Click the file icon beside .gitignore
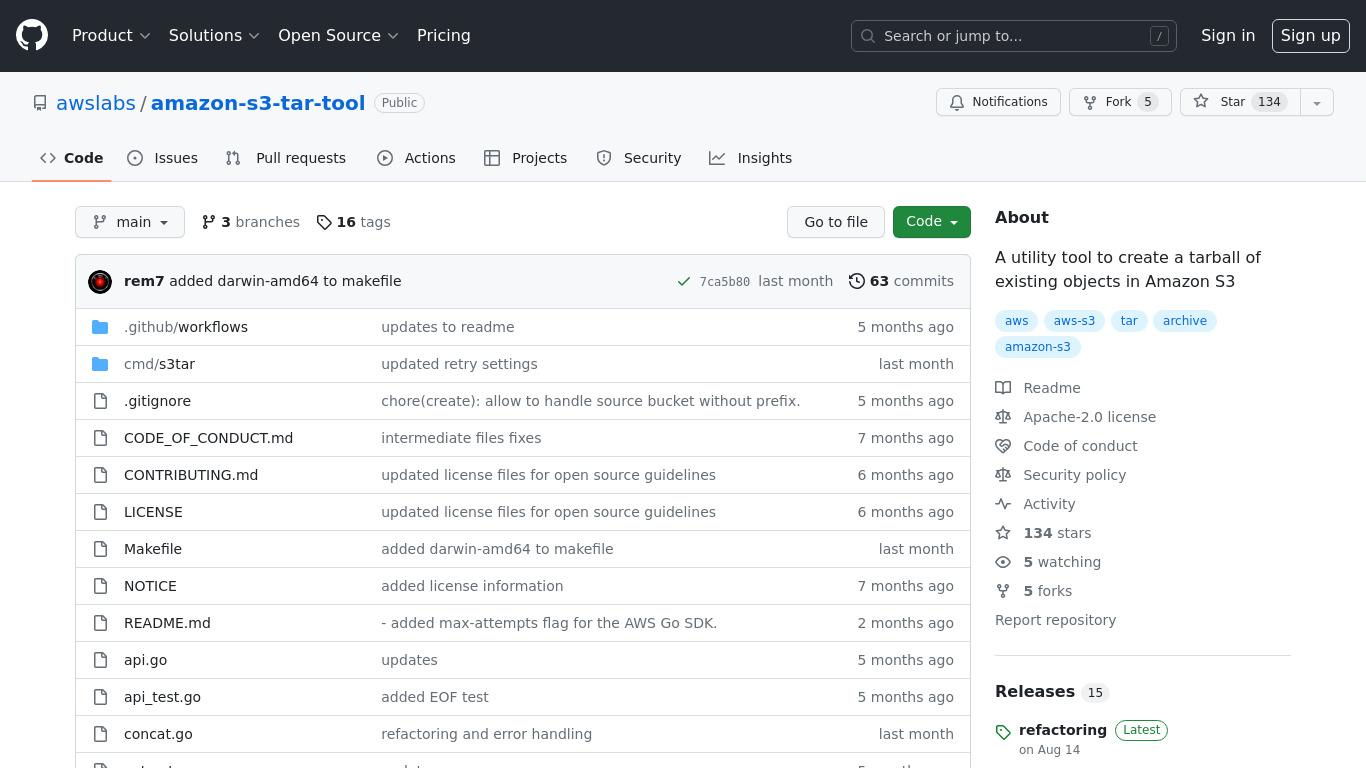Viewport: 1366px width, 768px height. click(x=100, y=401)
